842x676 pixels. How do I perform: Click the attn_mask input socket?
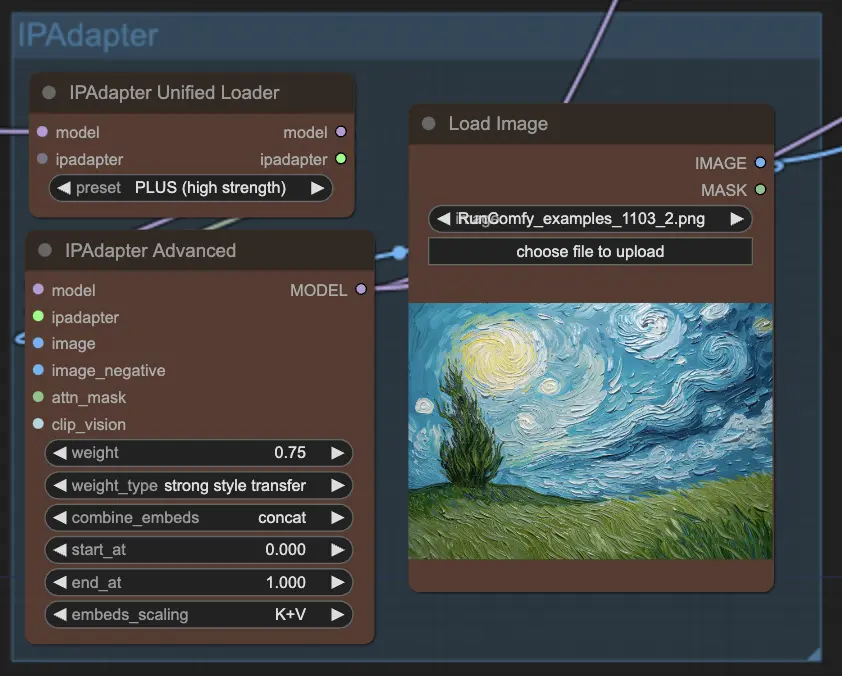point(38,397)
